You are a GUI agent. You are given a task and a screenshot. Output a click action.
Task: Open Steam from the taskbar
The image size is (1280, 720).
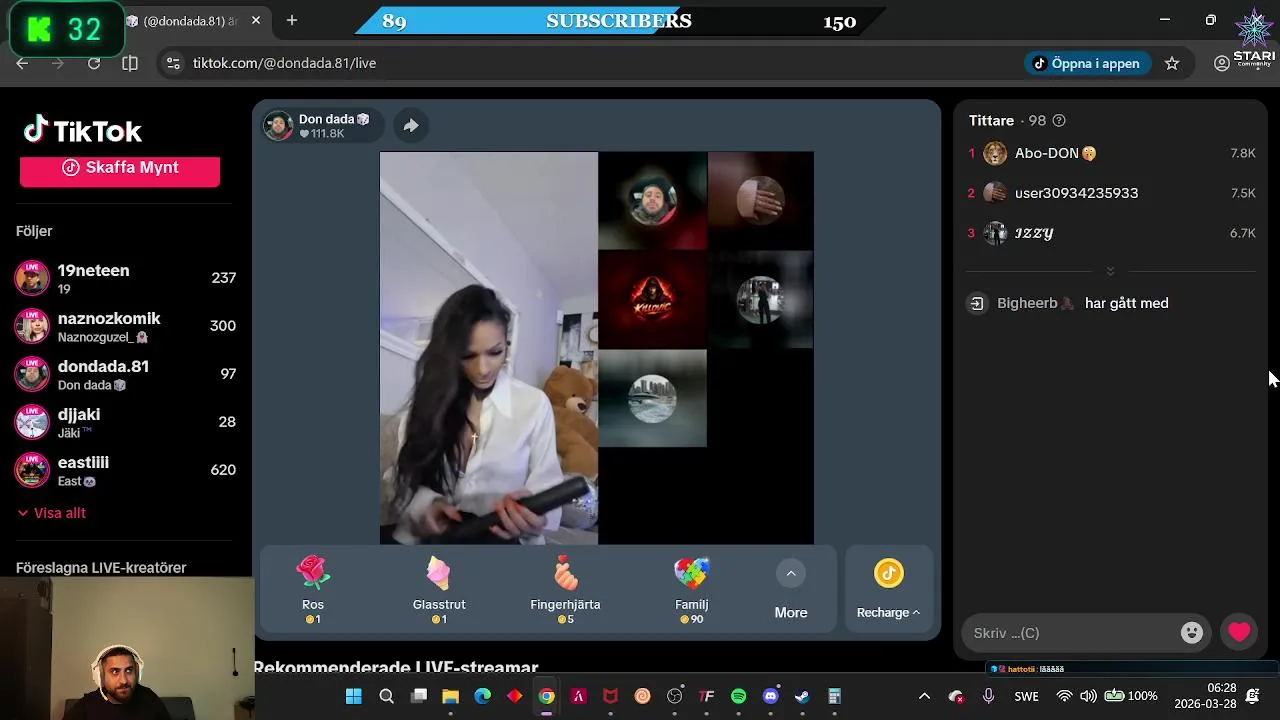pyautogui.click(x=802, y=696)
